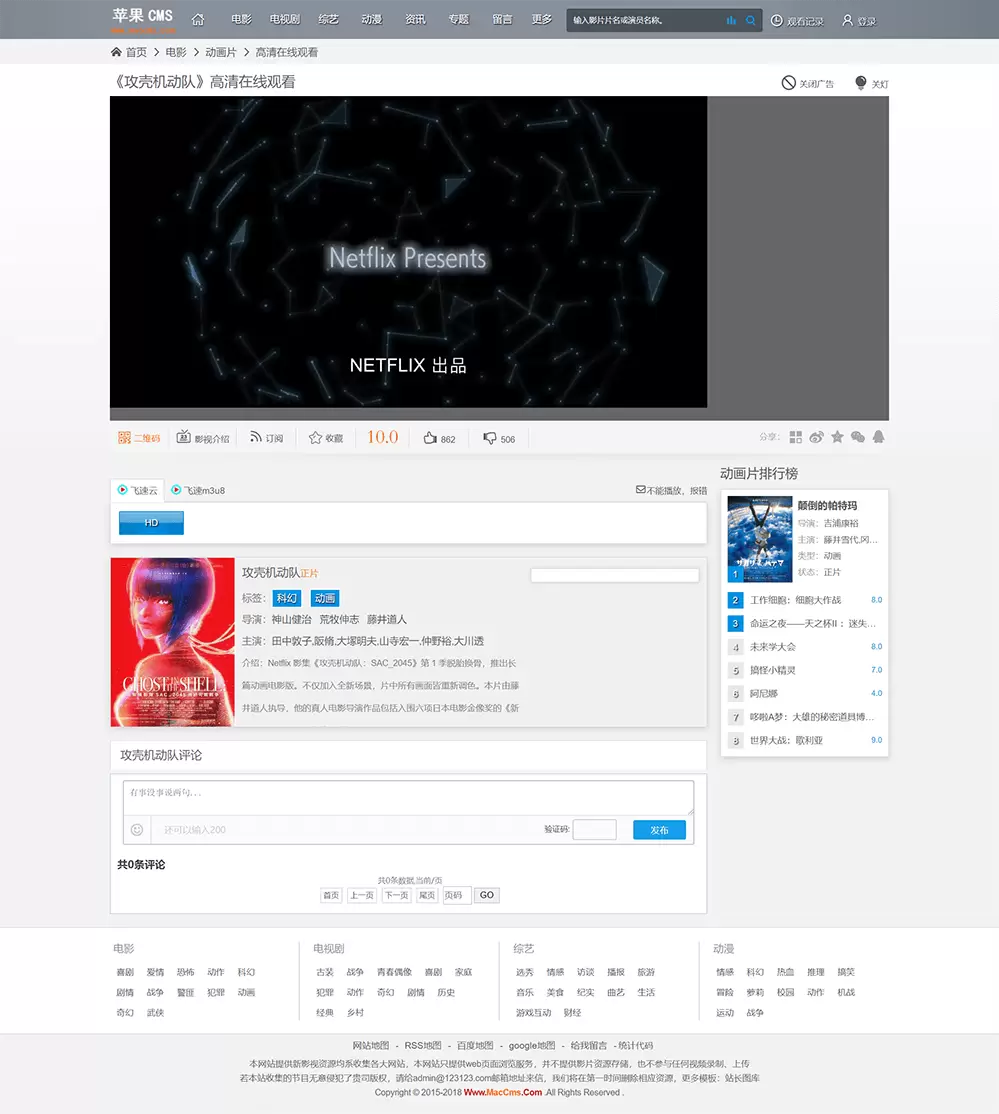
Task: Click the grid share icon
Action: pos(796,437)
